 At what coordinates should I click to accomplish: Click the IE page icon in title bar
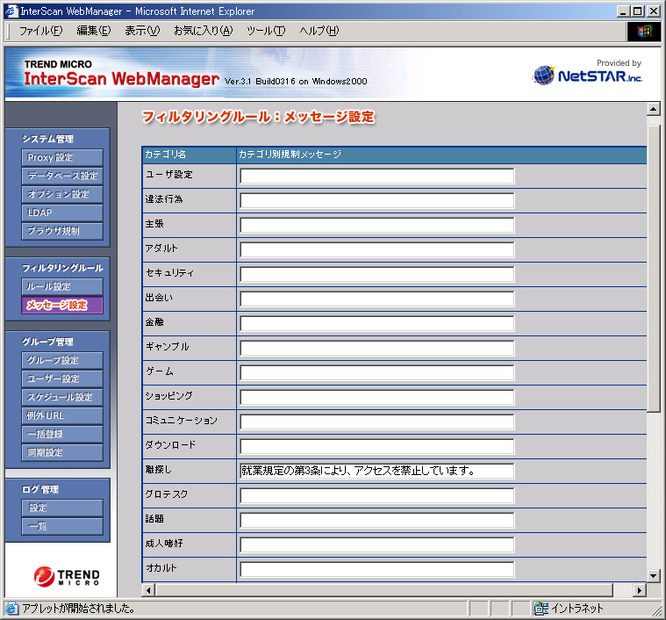(x=11, y=11)
